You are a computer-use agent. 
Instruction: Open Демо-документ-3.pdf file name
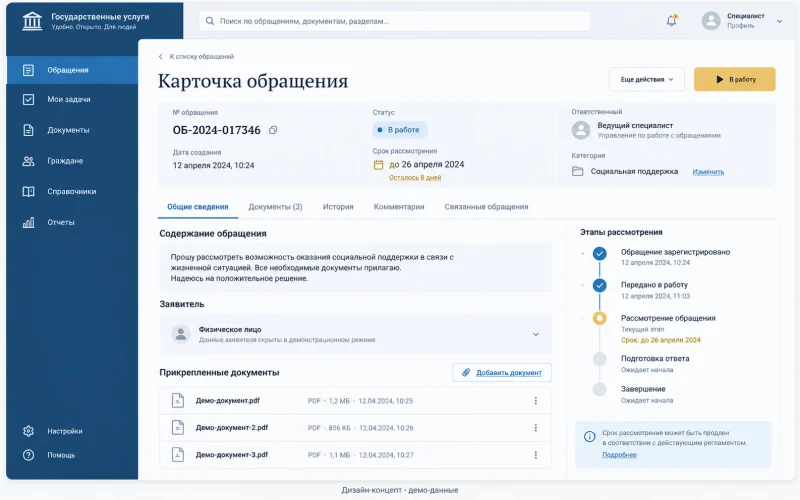[232, 455]
